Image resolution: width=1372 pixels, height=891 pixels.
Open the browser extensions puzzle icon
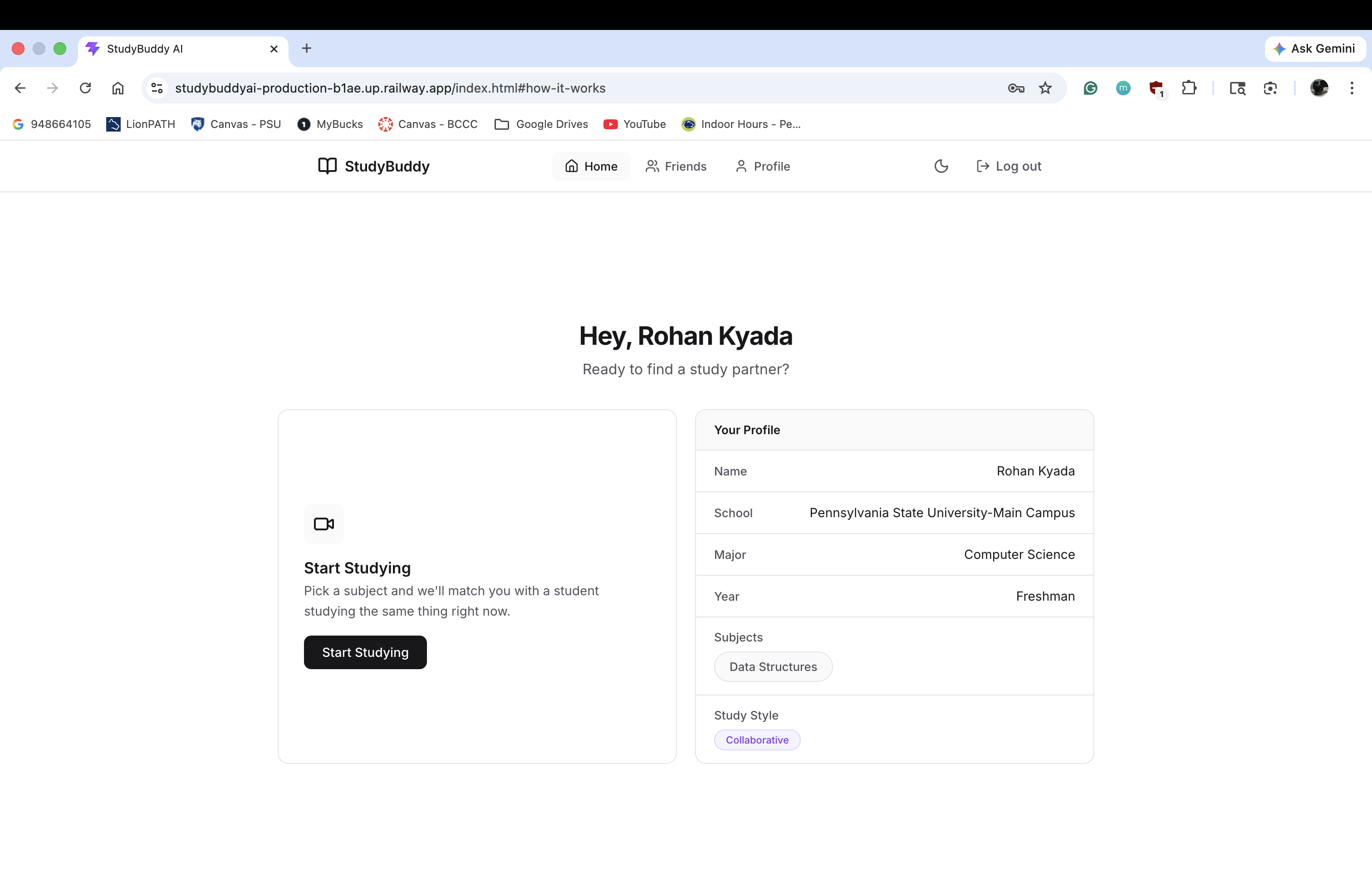click(1189, 88)
